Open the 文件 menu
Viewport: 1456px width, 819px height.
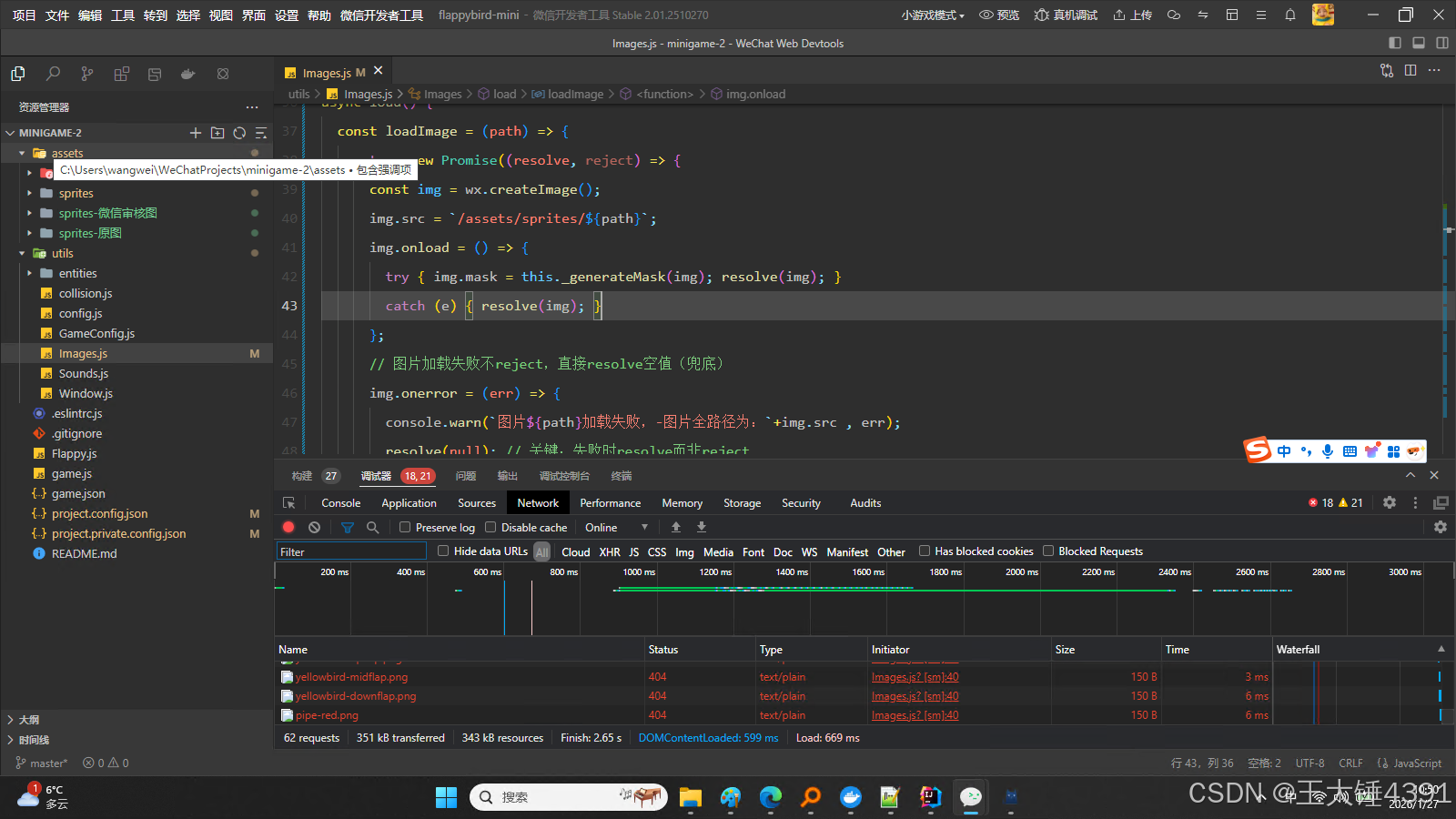click(57, 15)
